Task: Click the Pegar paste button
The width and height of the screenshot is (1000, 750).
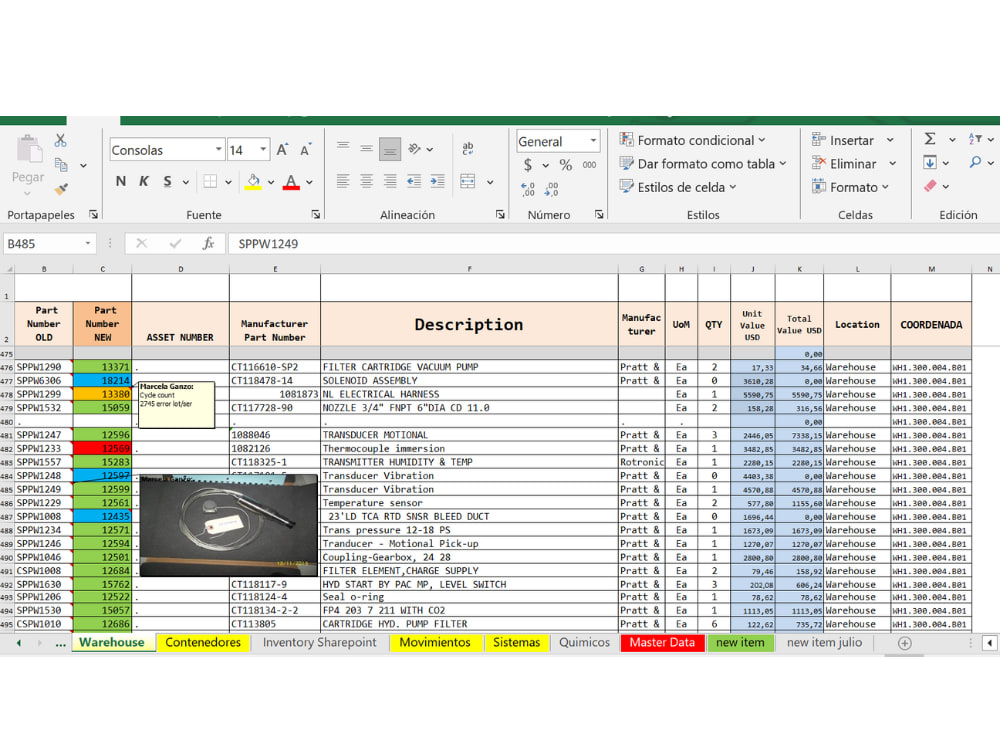Action: tap(28, 165)
